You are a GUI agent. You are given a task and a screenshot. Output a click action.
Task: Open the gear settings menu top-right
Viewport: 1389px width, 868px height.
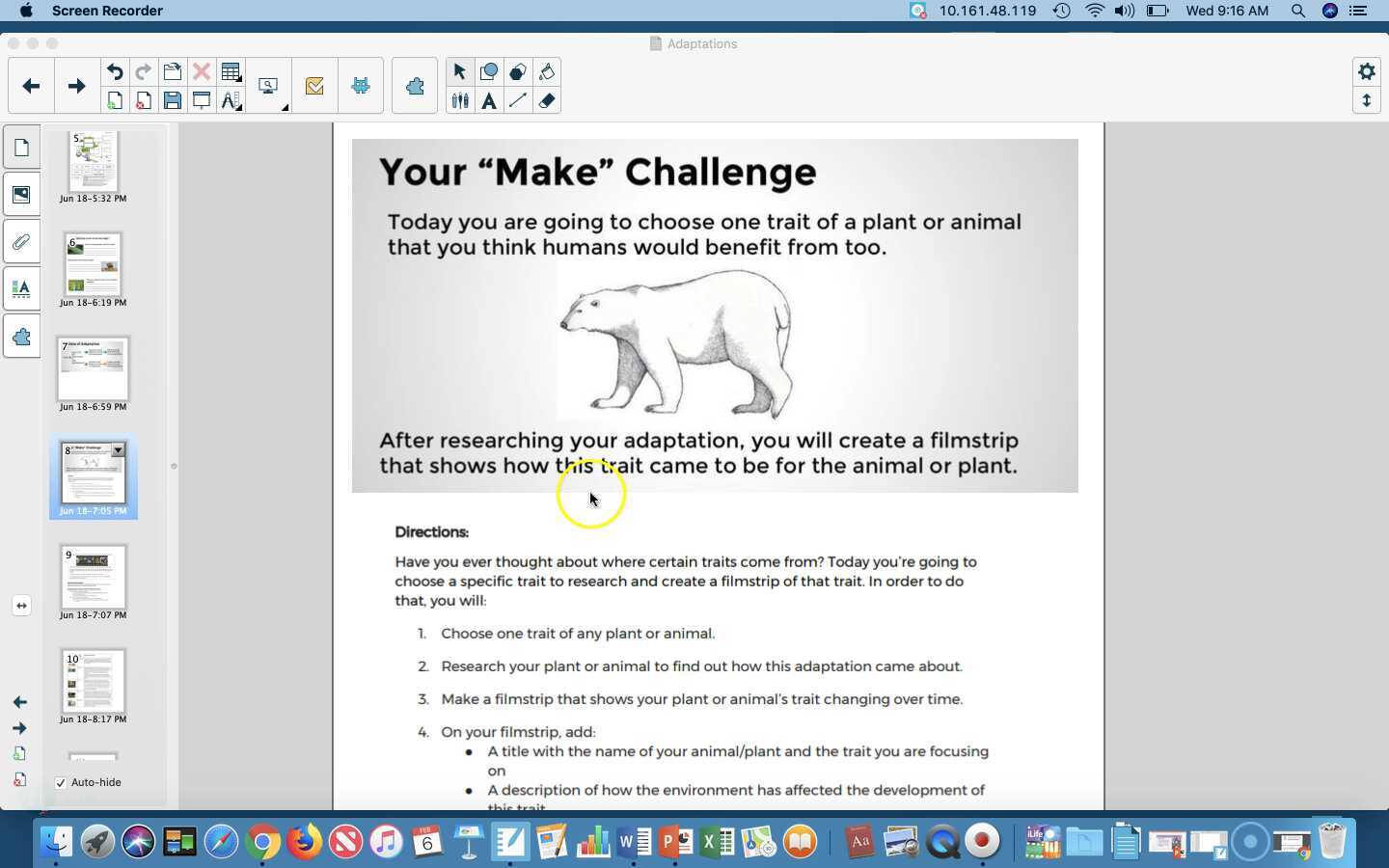pyautogui.click(x=1367, y=71)
